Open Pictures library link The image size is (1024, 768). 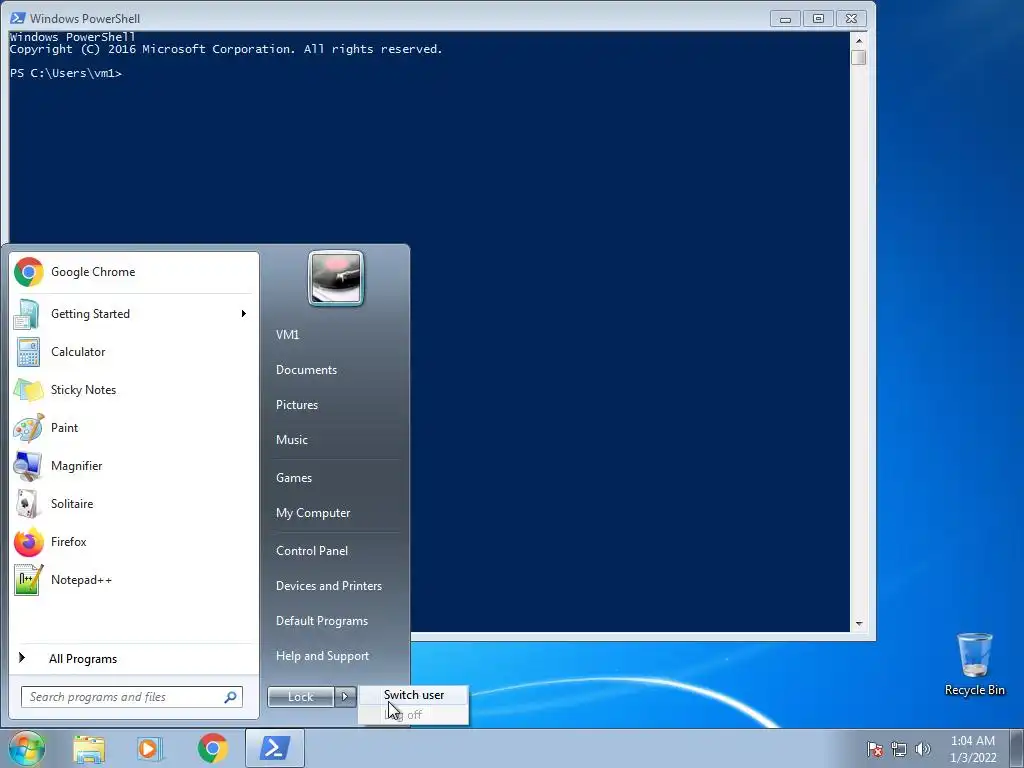click(x=297, y=405)
